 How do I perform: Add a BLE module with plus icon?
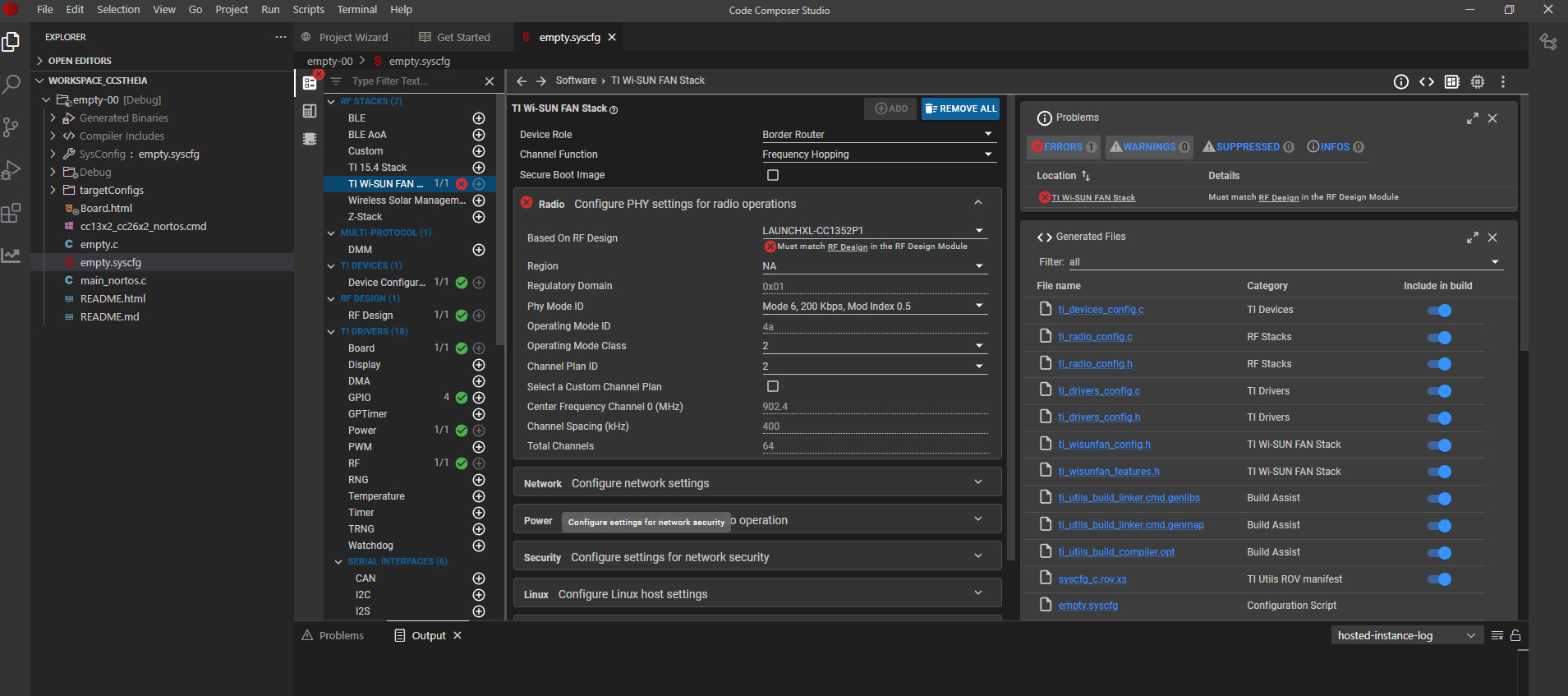(x=479, y=118)
